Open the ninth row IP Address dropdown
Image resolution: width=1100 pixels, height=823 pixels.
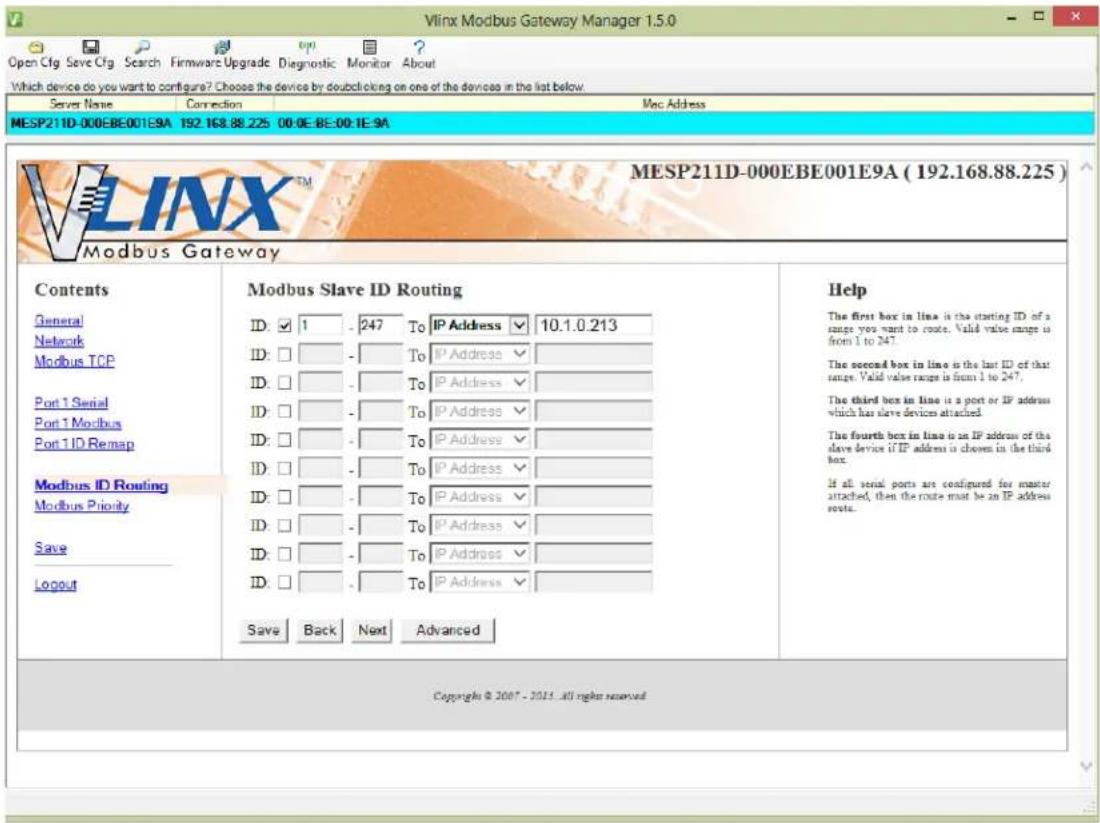(479, 554)
